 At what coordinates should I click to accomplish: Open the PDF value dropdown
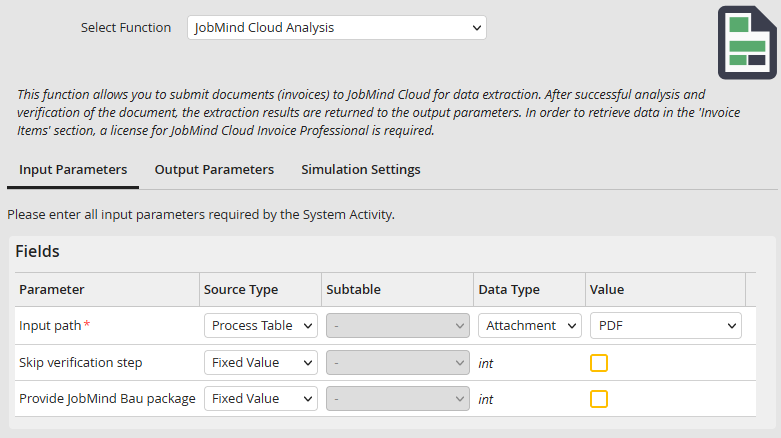coord(665,325)
